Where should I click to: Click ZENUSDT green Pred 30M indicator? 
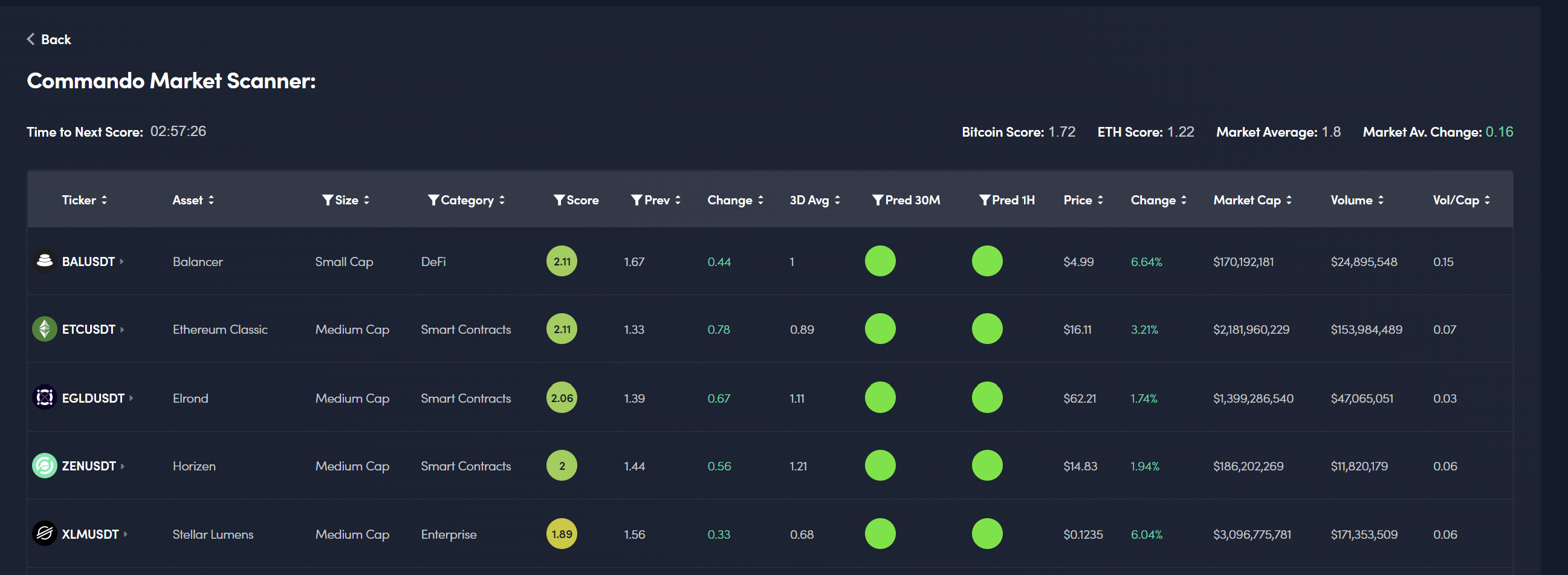[880, 466]
